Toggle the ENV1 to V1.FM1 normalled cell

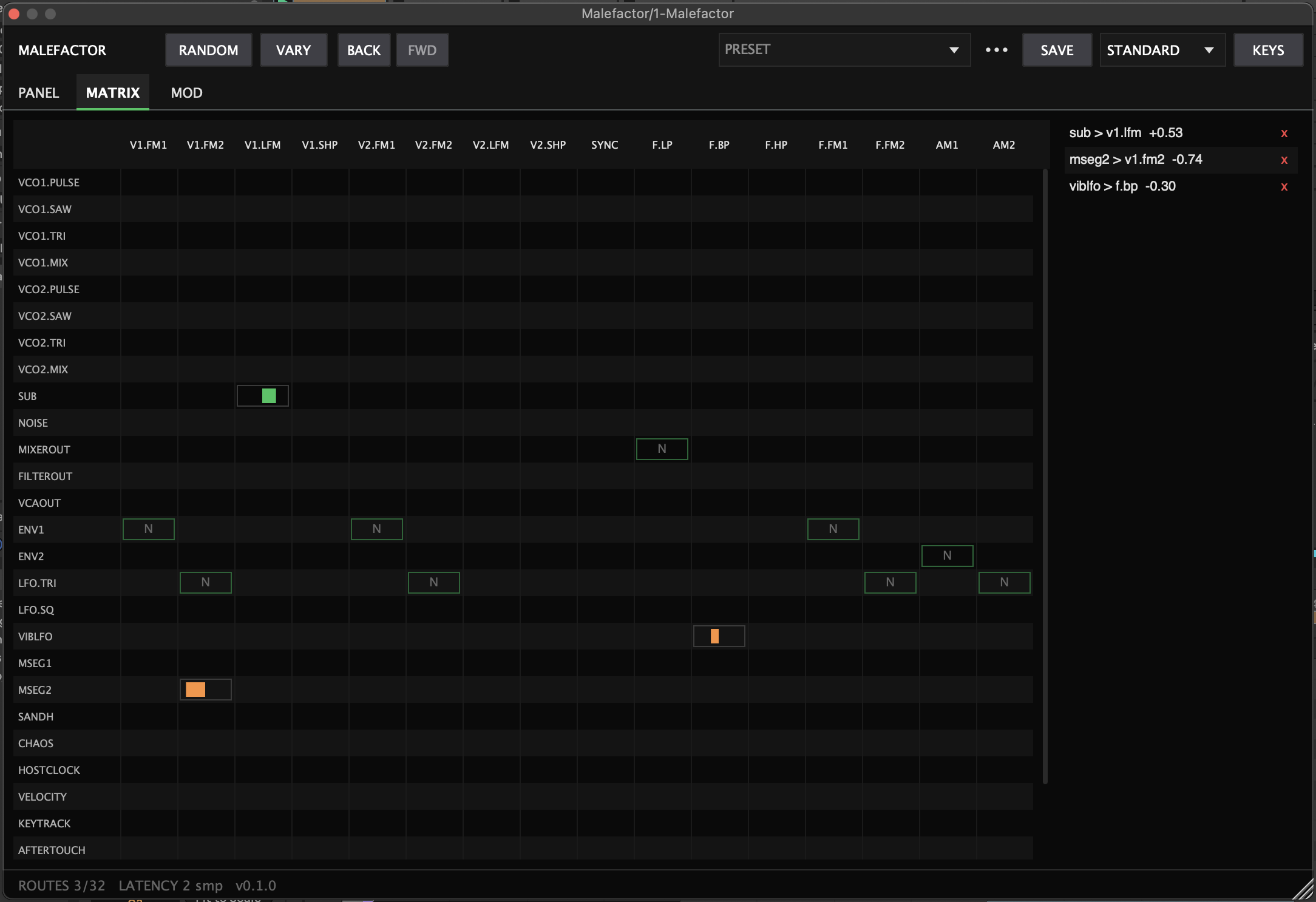tap(149, 529)
